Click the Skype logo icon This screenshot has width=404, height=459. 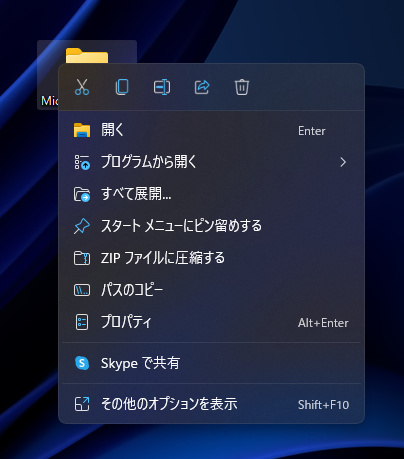pyautogui.click(x=82, y=363)
